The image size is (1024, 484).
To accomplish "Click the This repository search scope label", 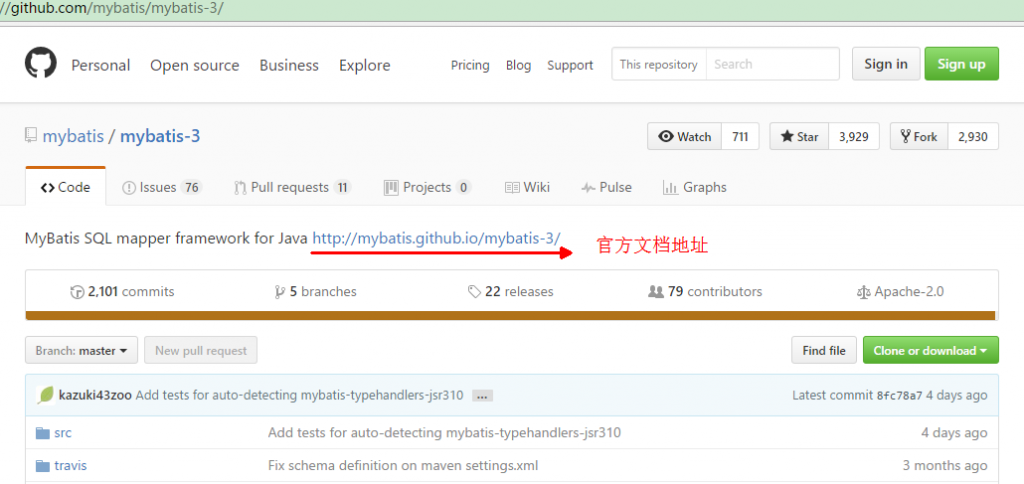I will 658,64.
